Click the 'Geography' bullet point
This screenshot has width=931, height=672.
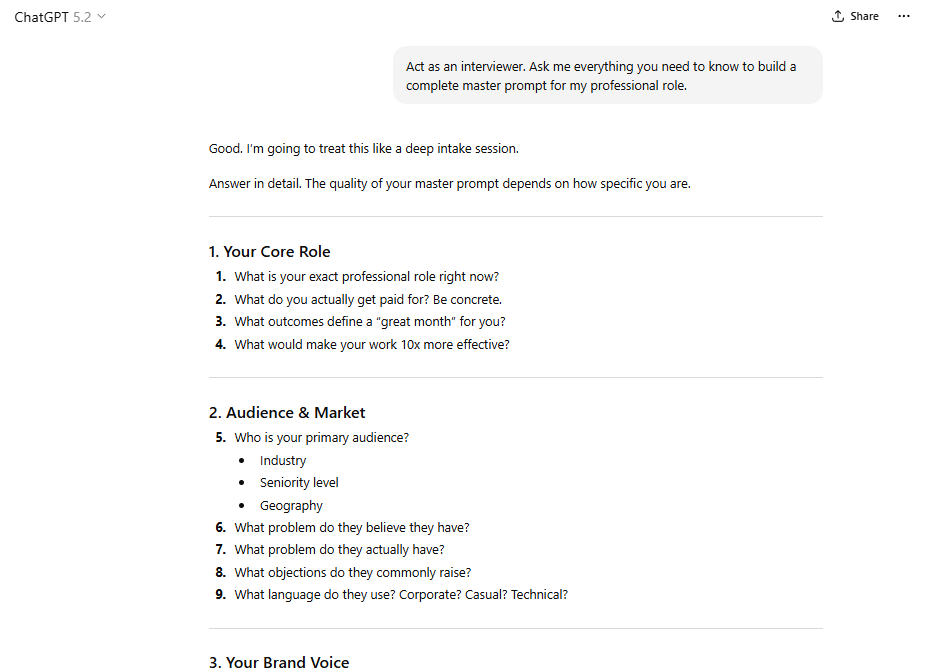point(291,505)
